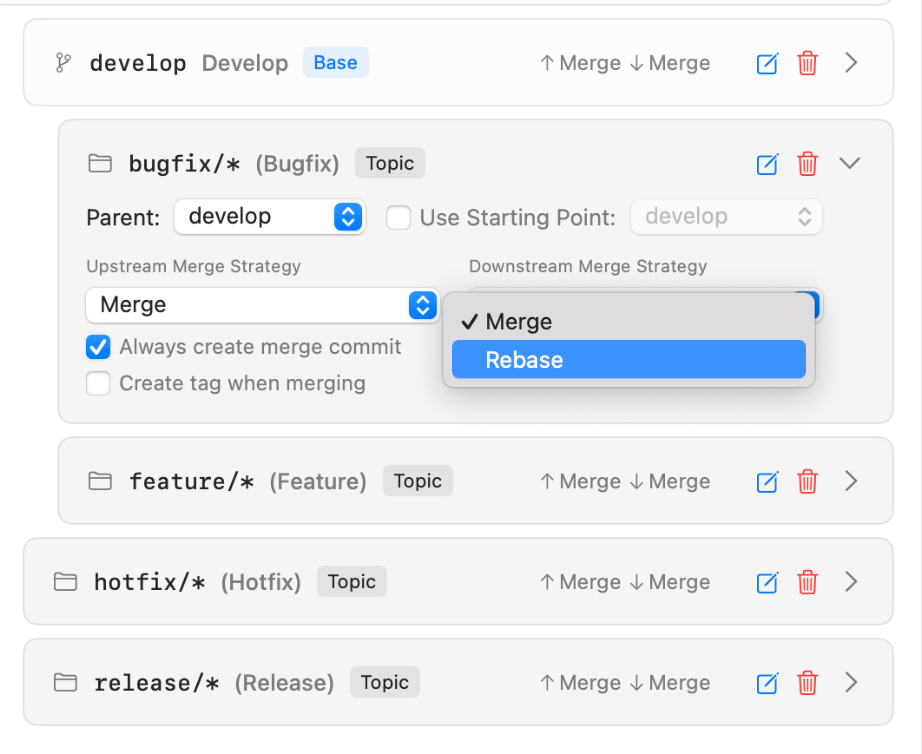This screenshot has width=922, height=754.
Task: Click the trash icon for feature/*
Action: point(807,481)
